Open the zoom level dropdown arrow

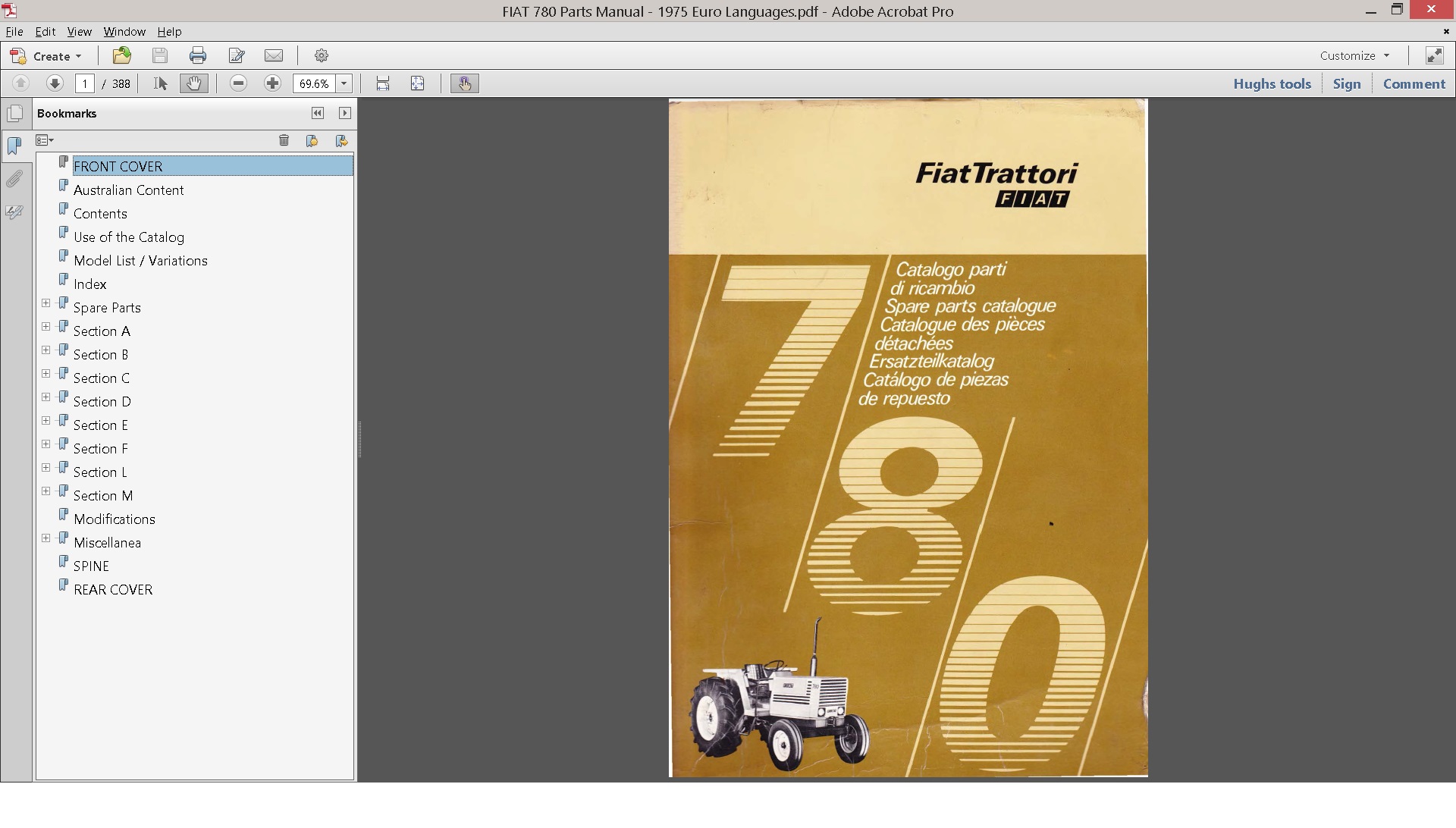tap(344, 83)
